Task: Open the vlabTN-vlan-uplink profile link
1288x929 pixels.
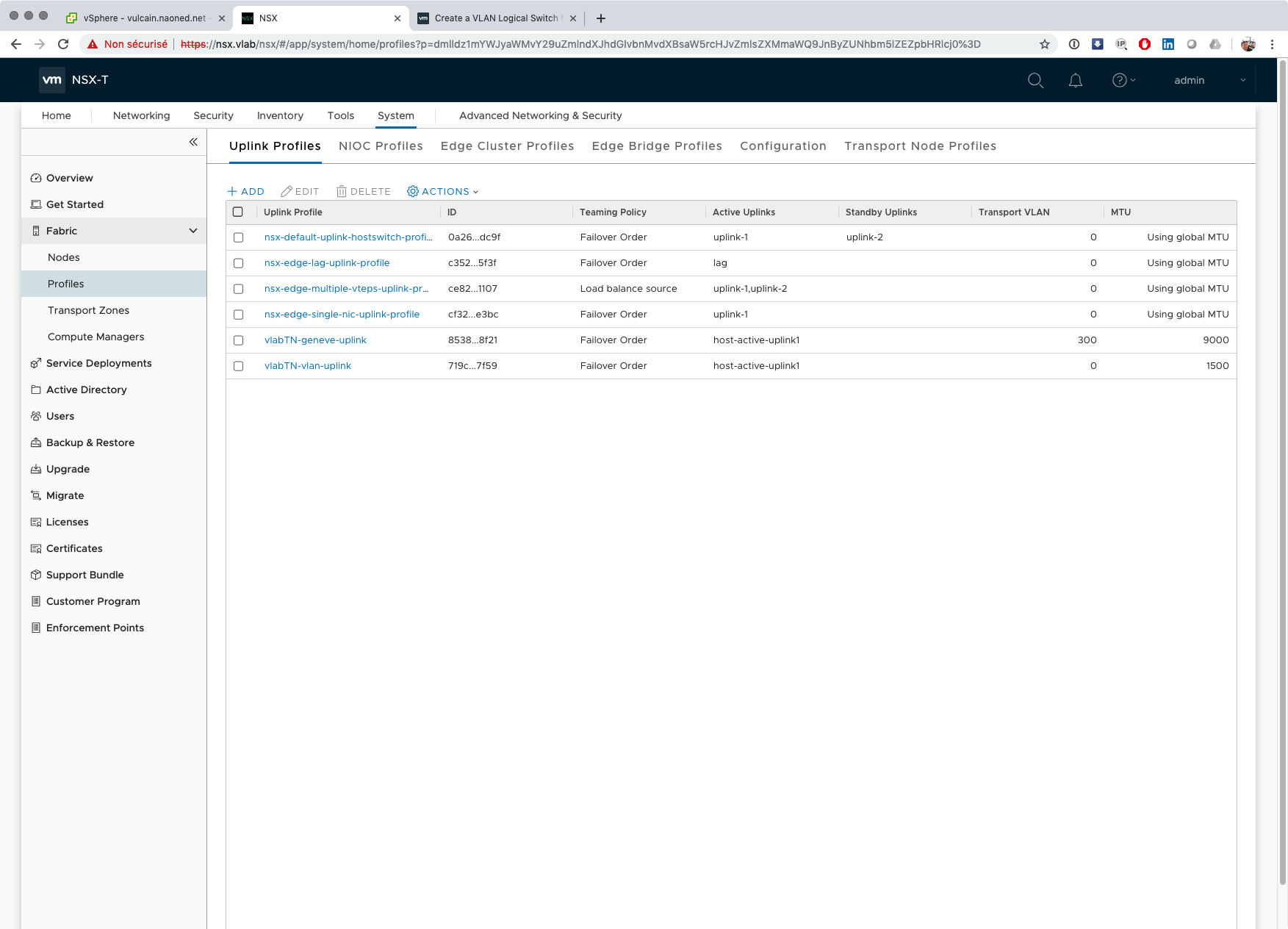Action: (307, 365)
